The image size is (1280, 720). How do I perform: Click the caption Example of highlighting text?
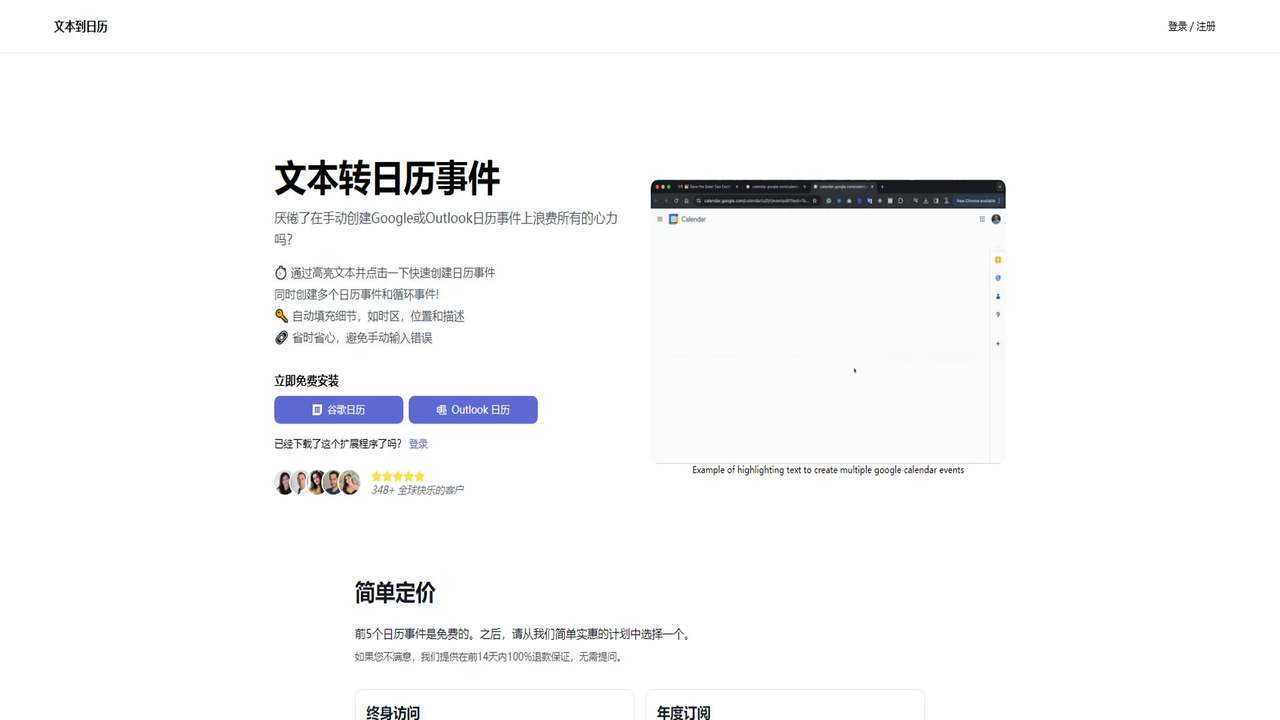pyautogui.click(x=828, y=470)
